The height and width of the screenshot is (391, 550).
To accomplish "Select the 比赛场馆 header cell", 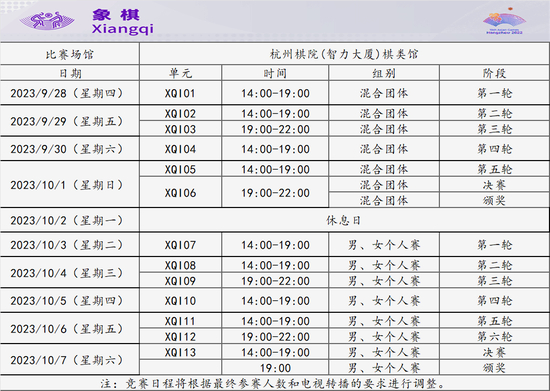I will pos(69,54).
